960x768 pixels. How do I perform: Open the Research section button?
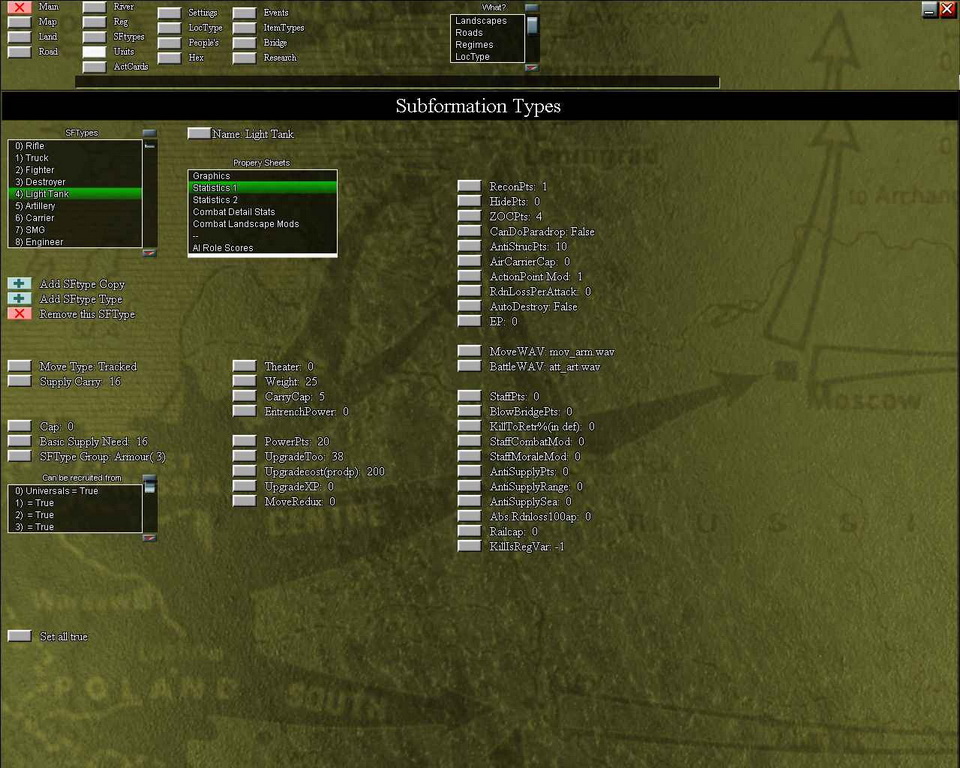[x=244, y=58]
